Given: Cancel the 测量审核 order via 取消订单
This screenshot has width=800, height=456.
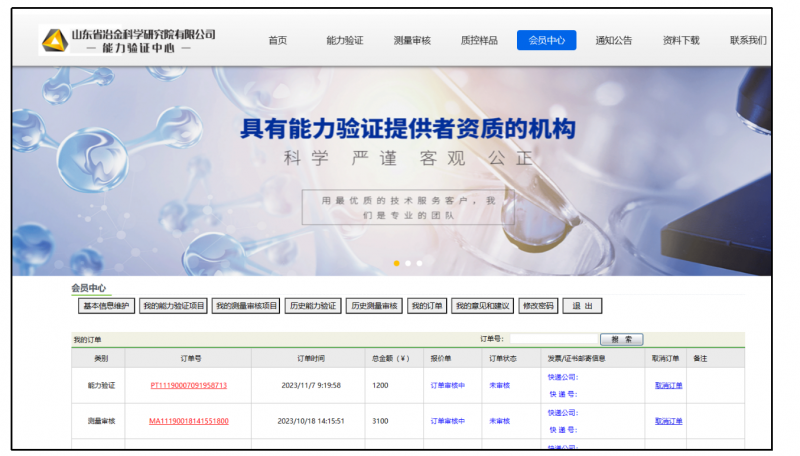Looking at the screenshot, I should click(668, 421).
